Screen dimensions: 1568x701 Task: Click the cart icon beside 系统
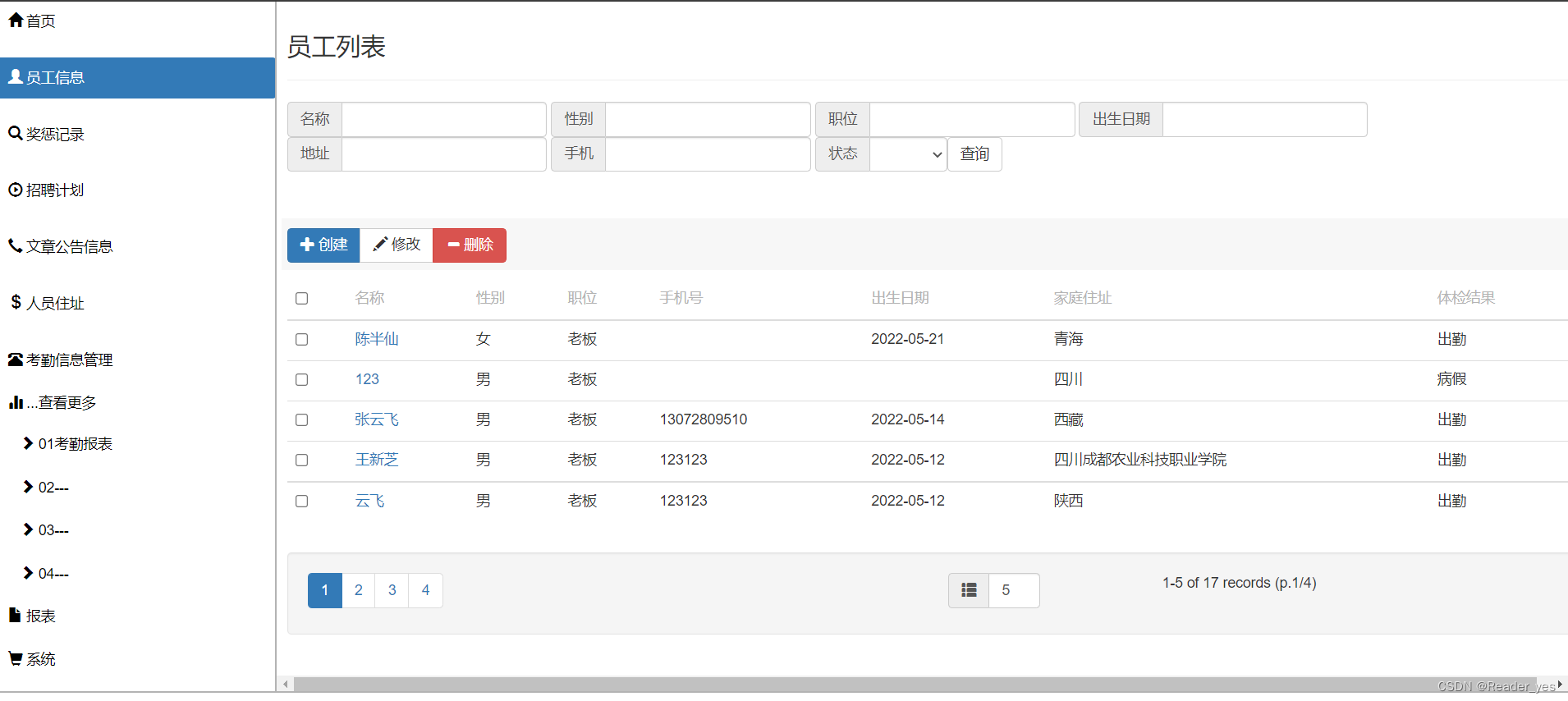click(x=16, y=658)
